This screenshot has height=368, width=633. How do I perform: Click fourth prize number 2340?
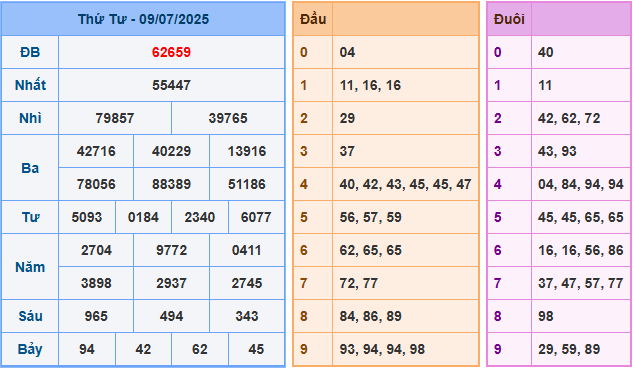coord(200,217)
